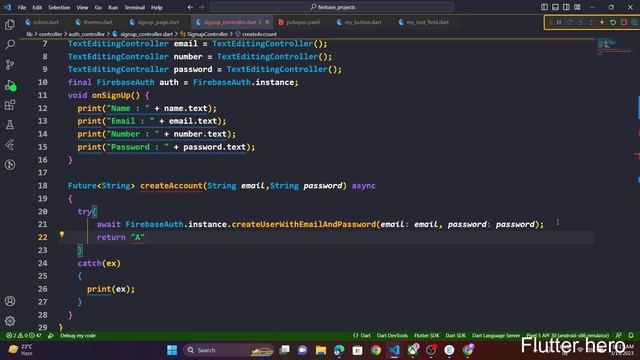Pause the debug session
Image resolution: width=640 pixels, height=360 pixels.
click(x=559, y=22)
